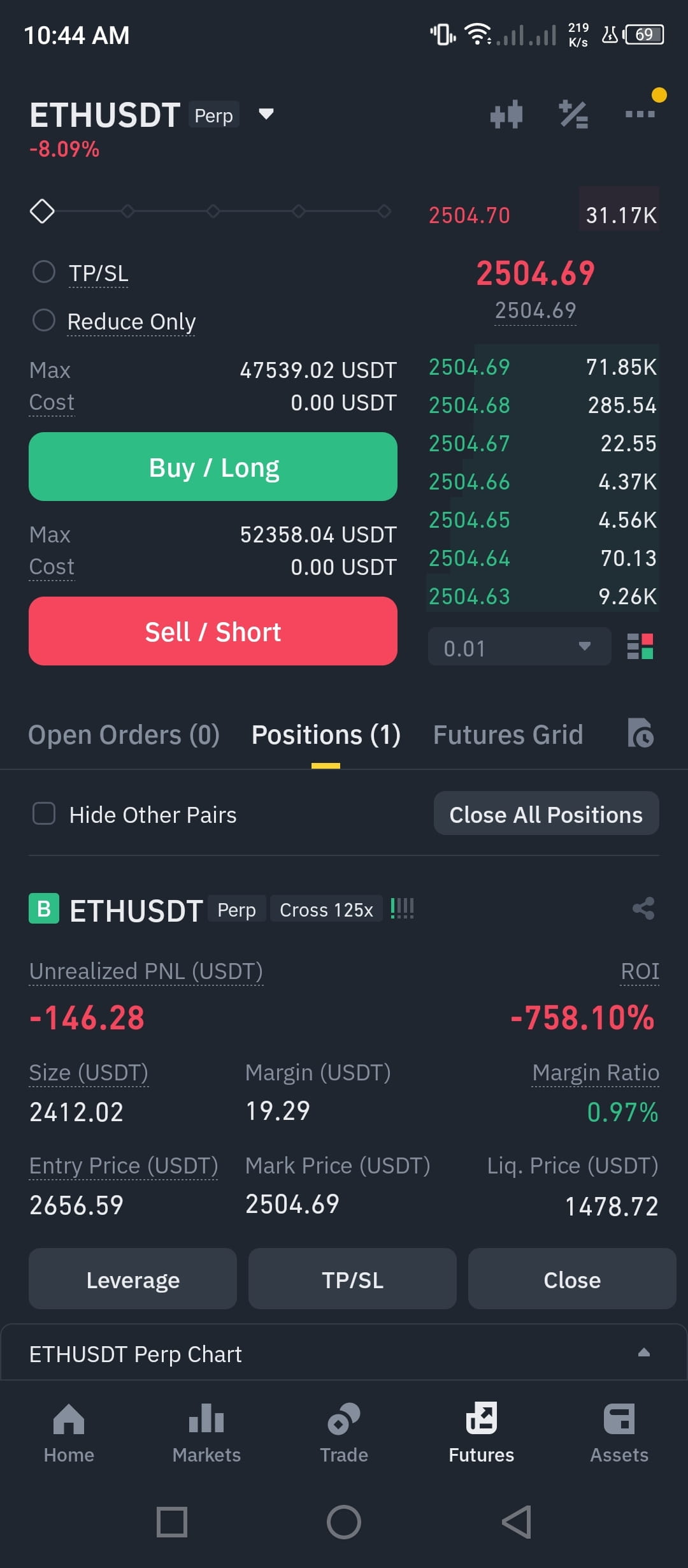The width and height of the screenshot is (688, 1568).
Task: Tap the Close All Positions button
Action: pyautogui.click(x=546, y=813)
